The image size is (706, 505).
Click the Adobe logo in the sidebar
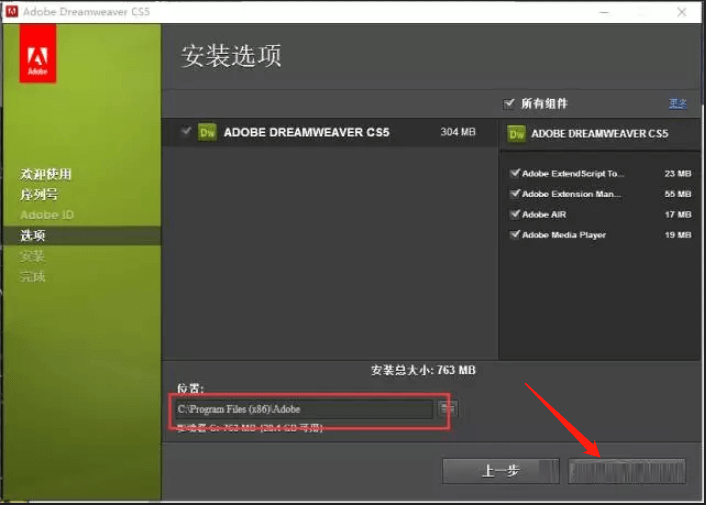[x=38, y=54]
